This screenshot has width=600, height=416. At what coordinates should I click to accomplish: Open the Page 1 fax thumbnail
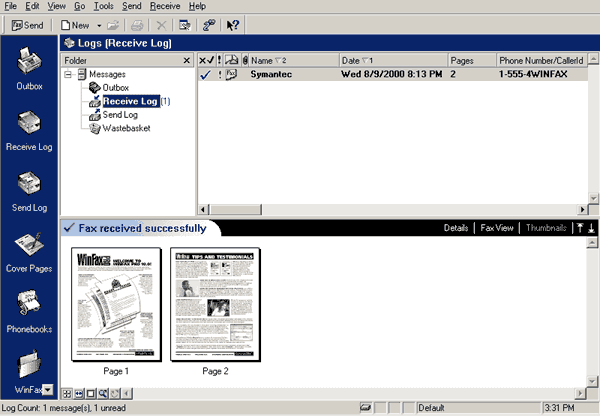[x=116, y=304]
